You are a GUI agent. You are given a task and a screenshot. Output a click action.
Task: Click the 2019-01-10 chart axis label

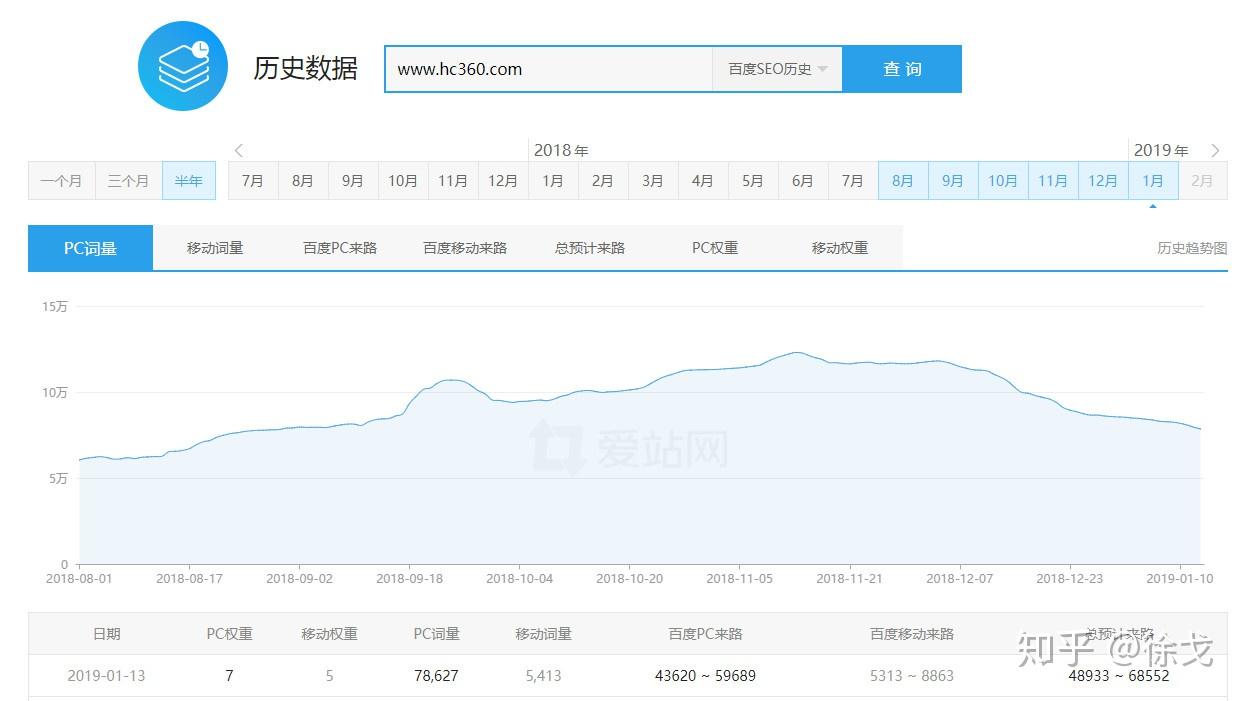click(1179, 578)
